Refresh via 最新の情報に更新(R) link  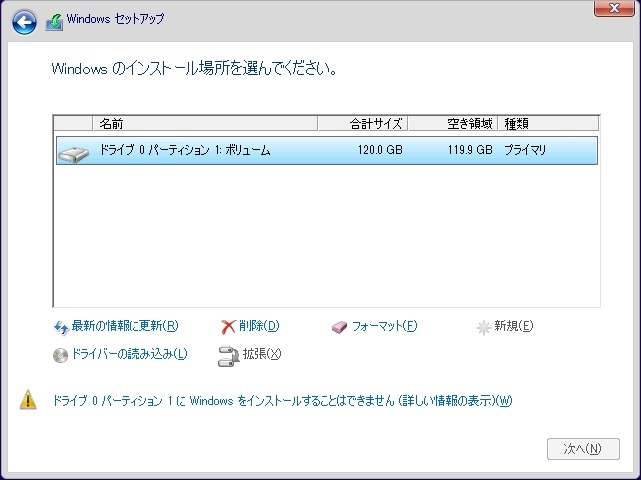pyautogui.click(x=125, y=326)
